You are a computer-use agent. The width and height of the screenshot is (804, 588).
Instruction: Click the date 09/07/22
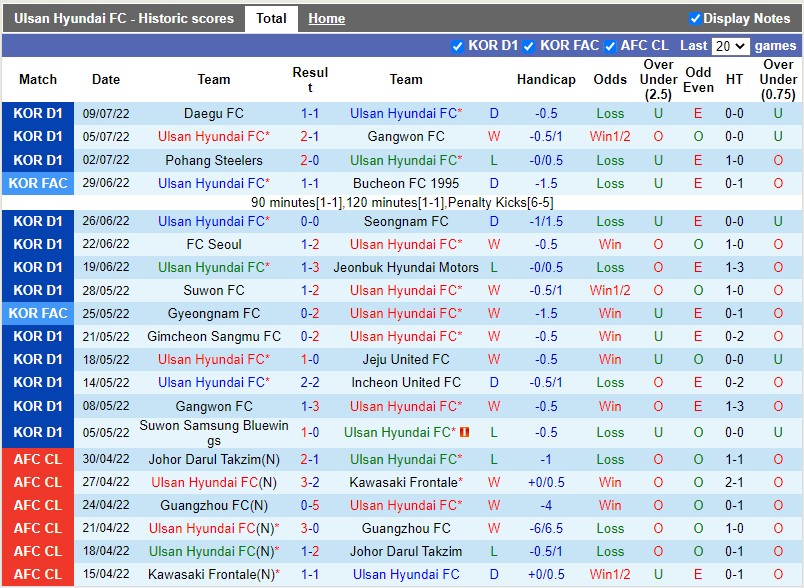tap(106, 113)
